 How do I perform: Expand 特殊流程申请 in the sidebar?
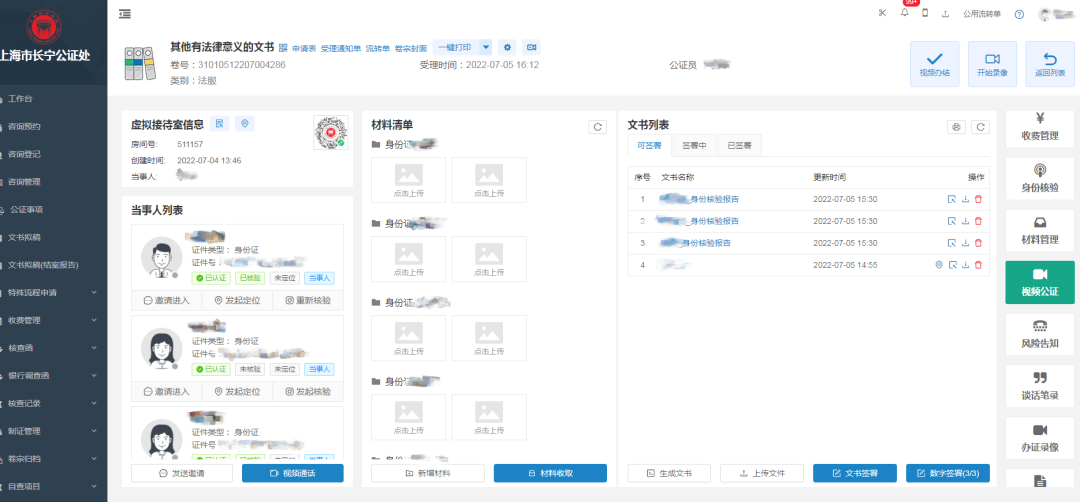[54, 293]
